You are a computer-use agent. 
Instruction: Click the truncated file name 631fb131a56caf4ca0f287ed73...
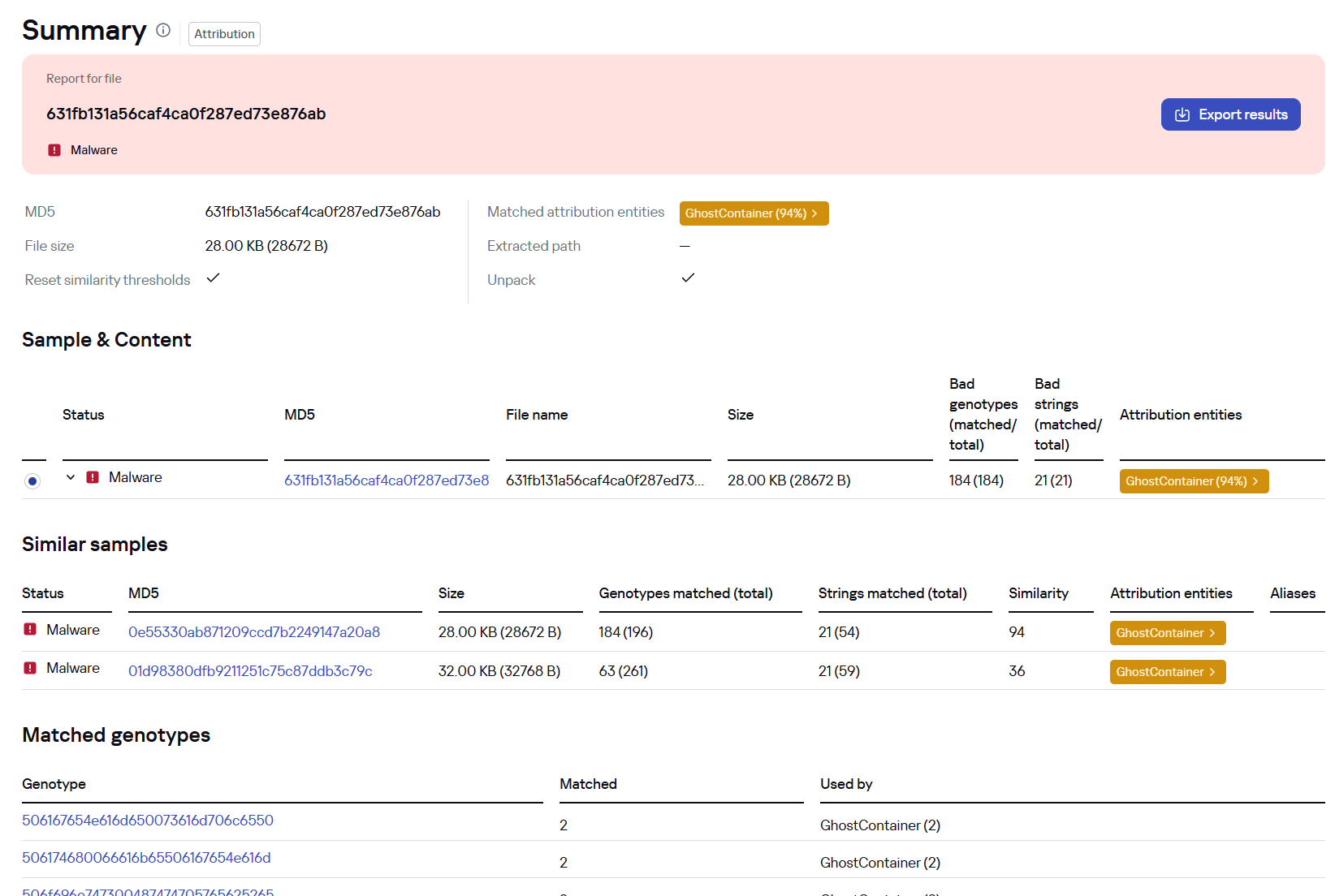point(605,480)
